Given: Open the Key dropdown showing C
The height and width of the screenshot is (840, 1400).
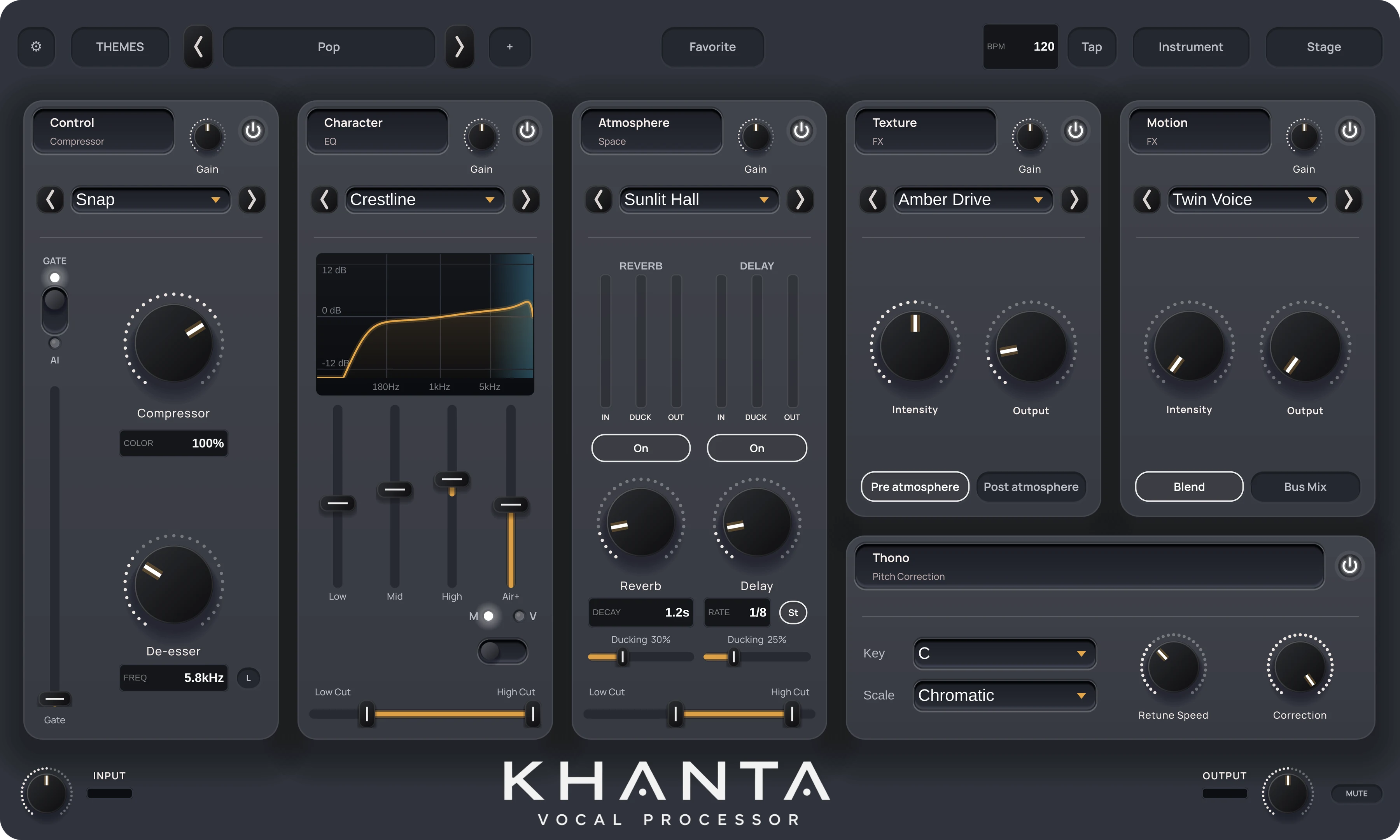Looking at the screenshot, I should [x=1004, y=653].
